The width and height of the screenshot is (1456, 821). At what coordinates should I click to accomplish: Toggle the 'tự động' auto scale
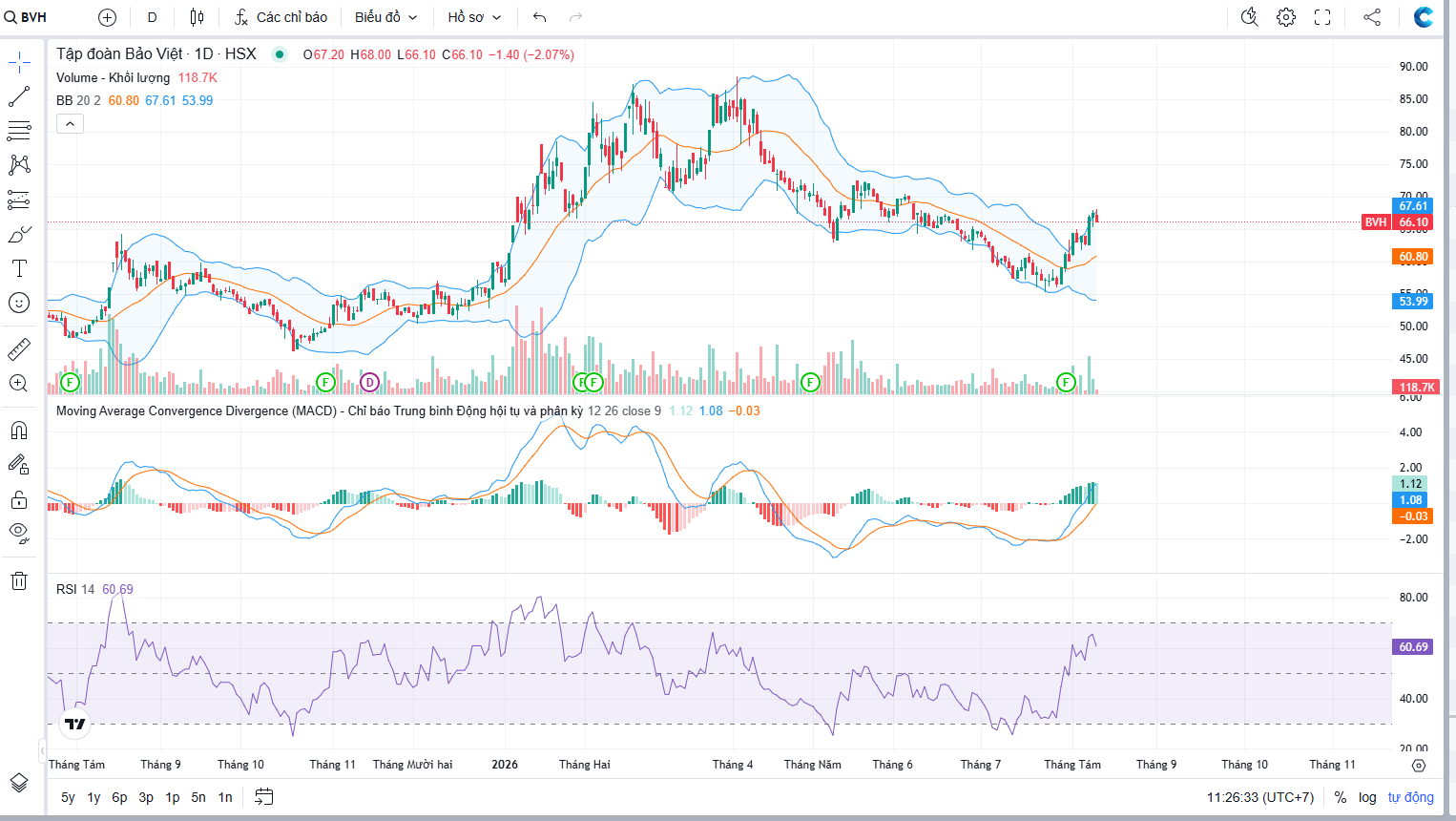[1410, 797]
